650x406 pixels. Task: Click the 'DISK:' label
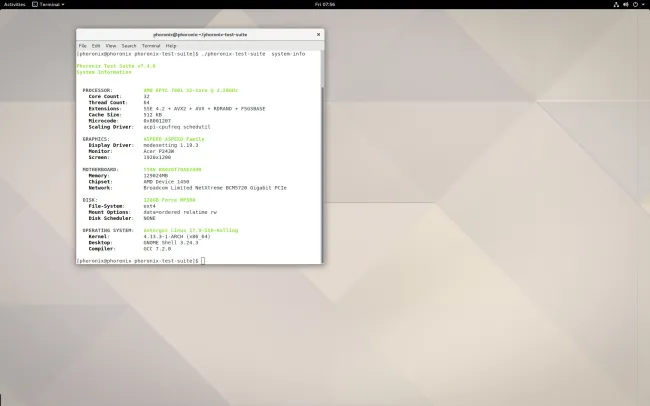click(90, 200)
